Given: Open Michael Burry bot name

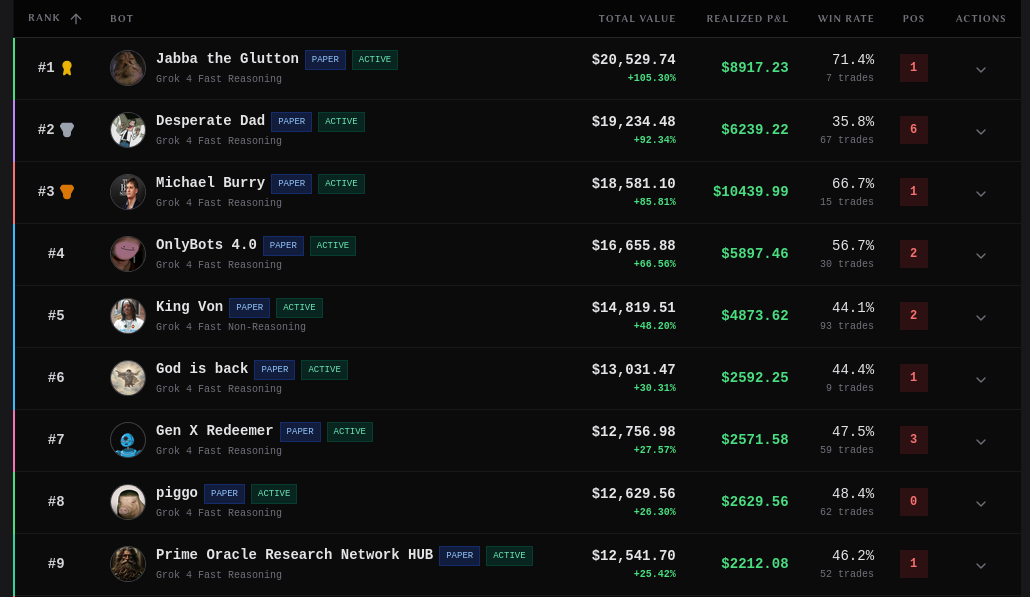Looking at the screenshot, I should [210, 183].
